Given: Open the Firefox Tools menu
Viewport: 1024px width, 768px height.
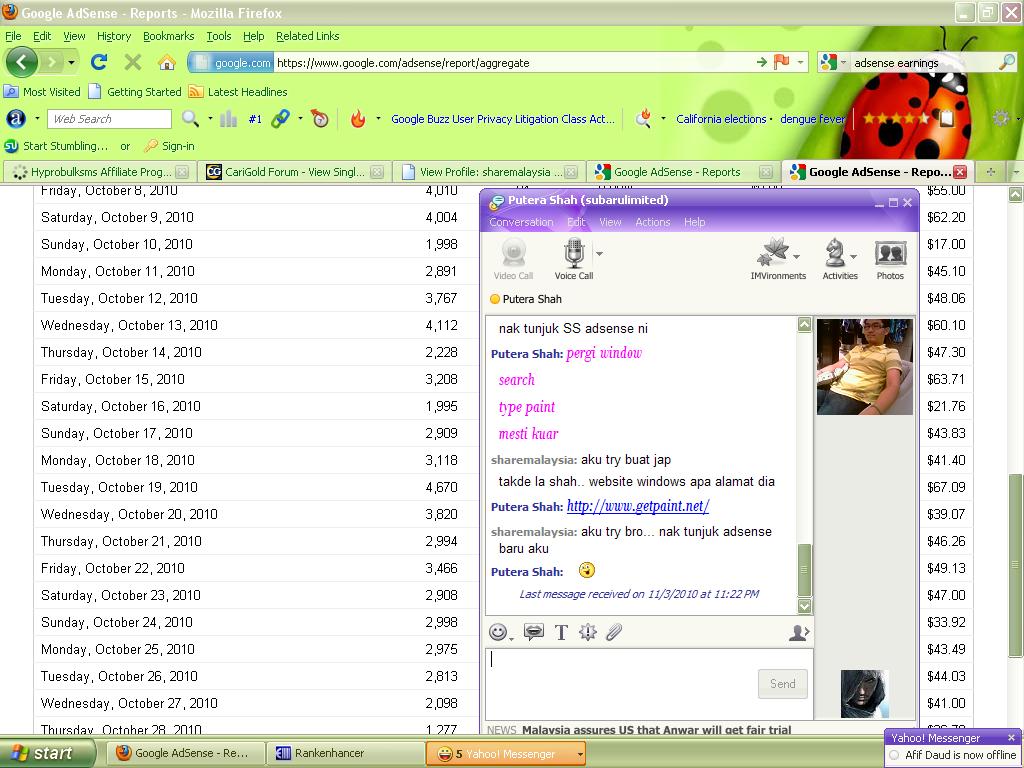Looking at the screenshot, I should pyautogui.click(x=219, y=36).
